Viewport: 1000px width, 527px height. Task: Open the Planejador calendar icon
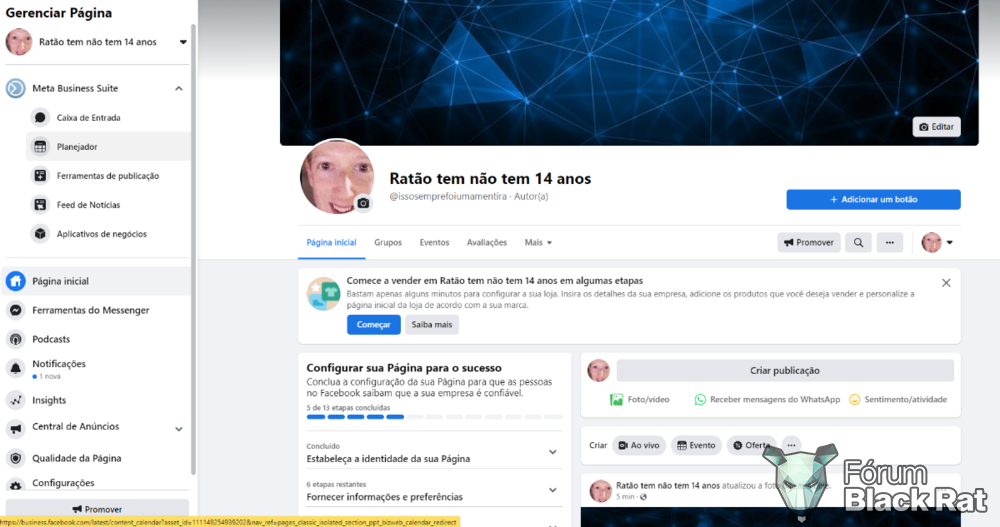40,147
